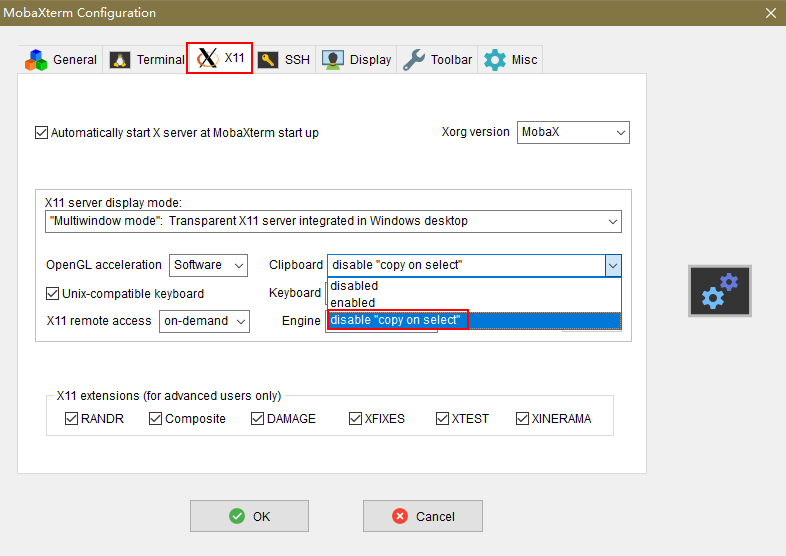Toggle the XFIXES extension checkbox
Viewport: 786px width, 556px height.
pyautogui.click(x=355, y=418)
